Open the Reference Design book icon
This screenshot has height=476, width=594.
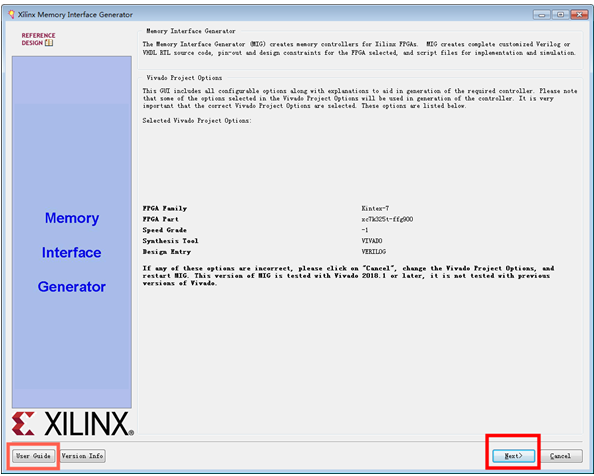click(49, 43)
